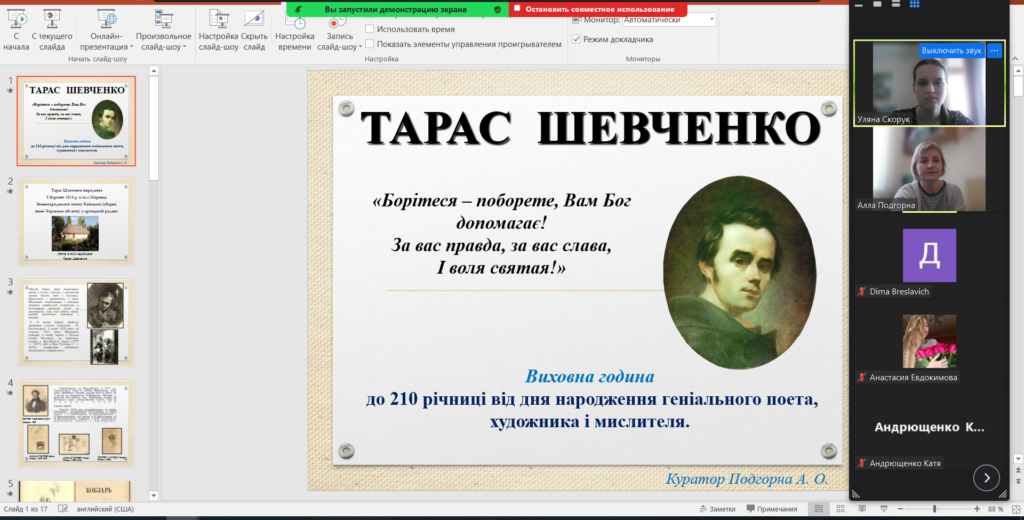
Task: Start slideshow from the status bar icon
Action: point(884,509)
